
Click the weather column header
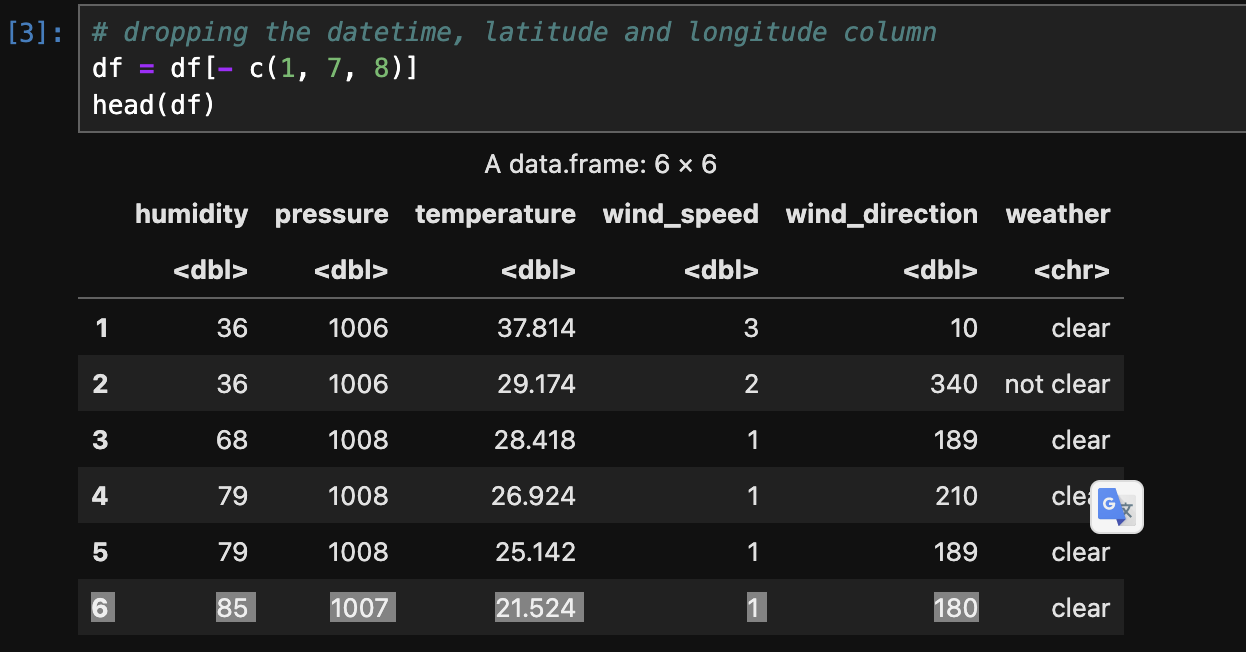tap(1057, 214)
